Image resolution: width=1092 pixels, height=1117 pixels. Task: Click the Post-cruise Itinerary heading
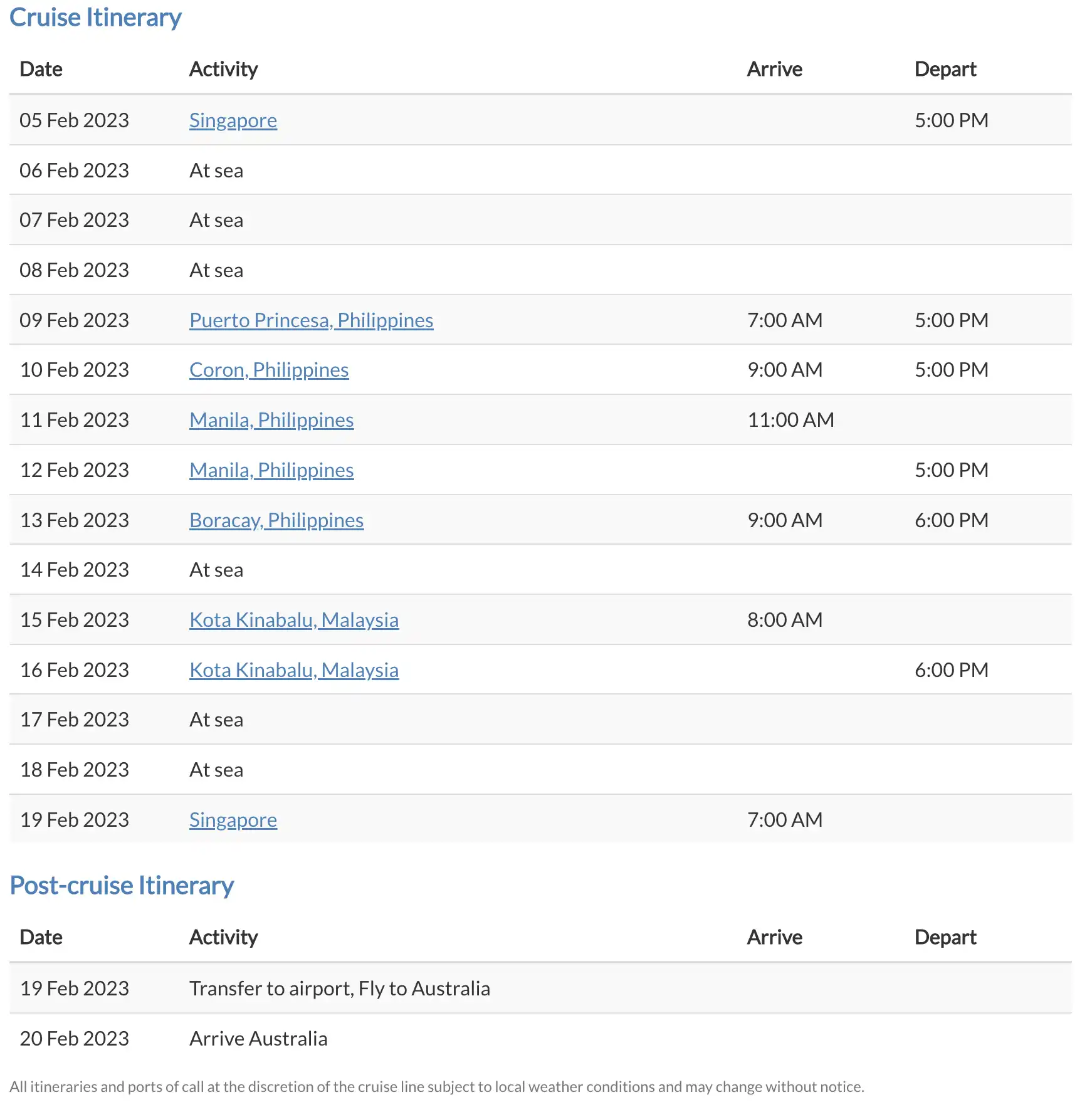coord(122,886)
